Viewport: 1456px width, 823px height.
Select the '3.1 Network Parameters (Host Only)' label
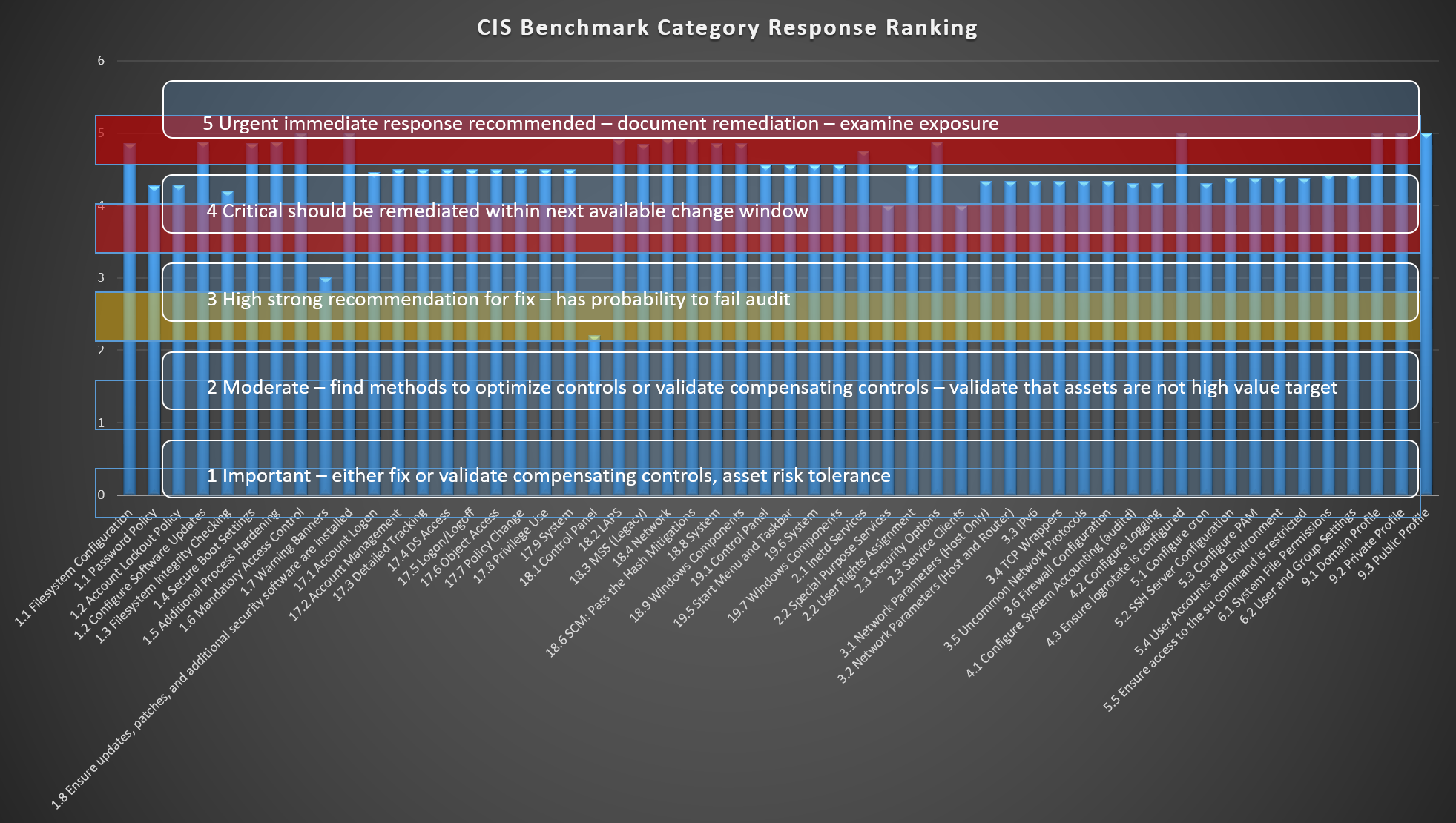click(x=915, y=584)
